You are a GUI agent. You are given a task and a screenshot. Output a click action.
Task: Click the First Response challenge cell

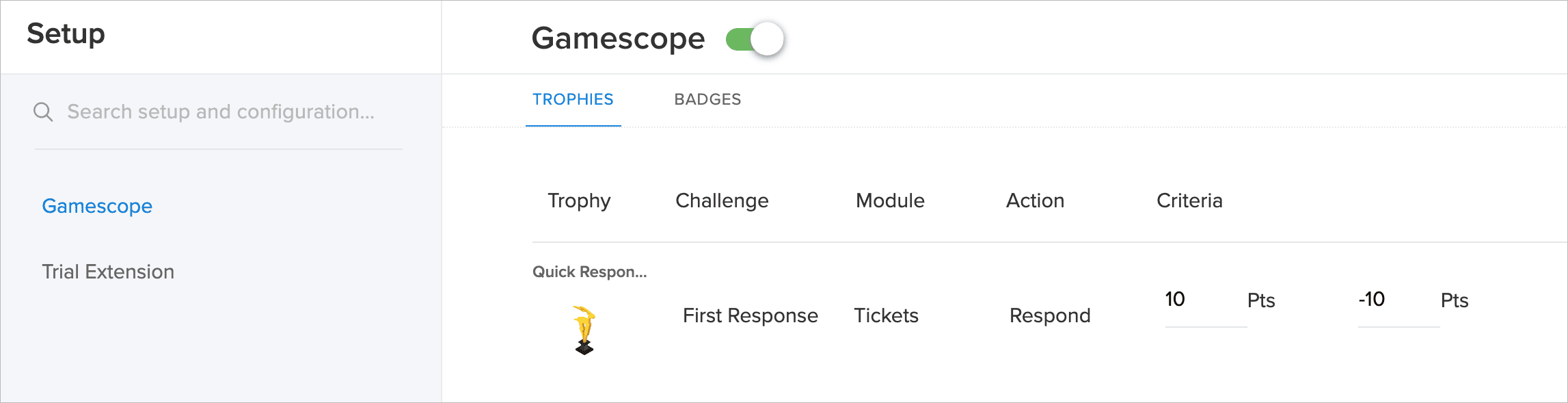(x=750, y=315)
